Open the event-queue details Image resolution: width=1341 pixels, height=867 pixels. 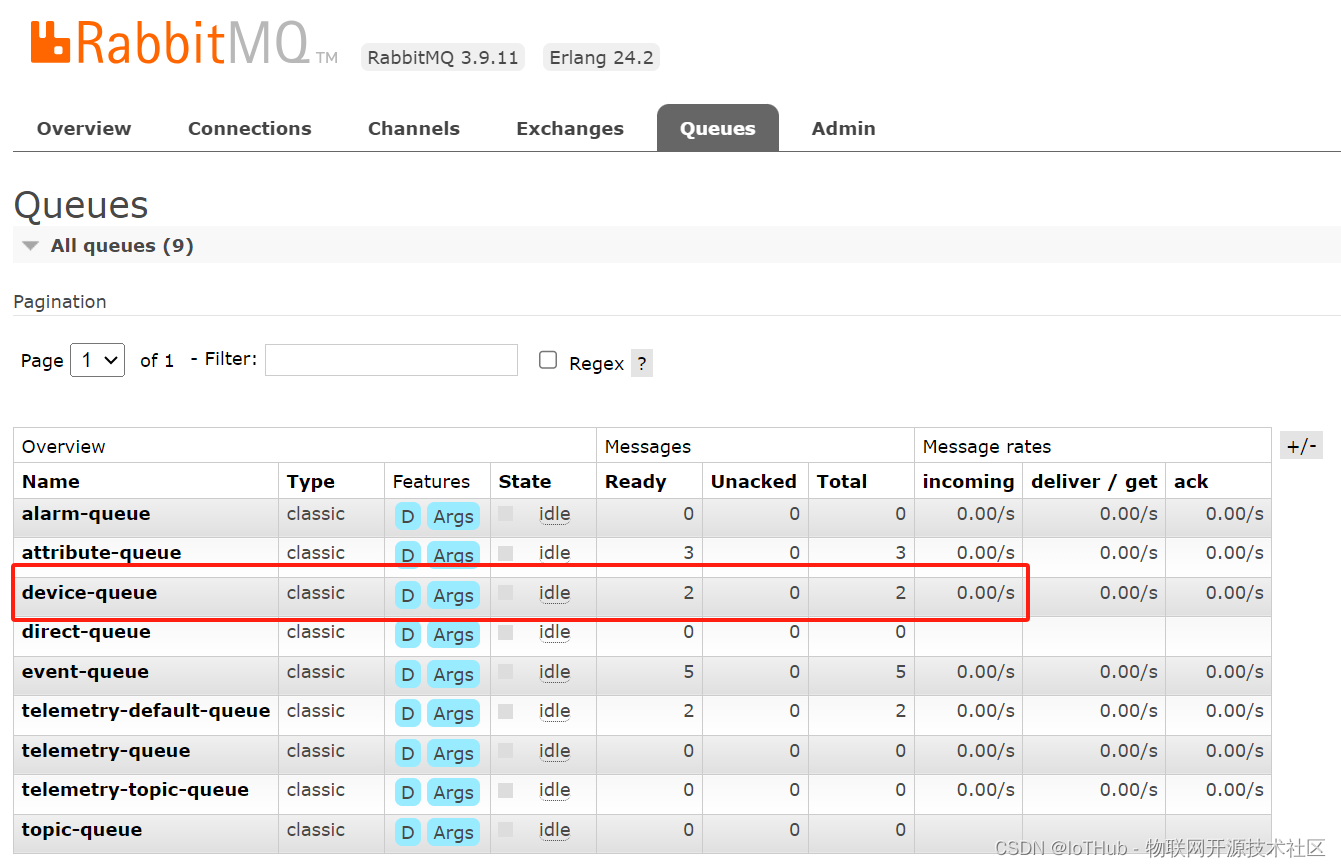point(85,672)
